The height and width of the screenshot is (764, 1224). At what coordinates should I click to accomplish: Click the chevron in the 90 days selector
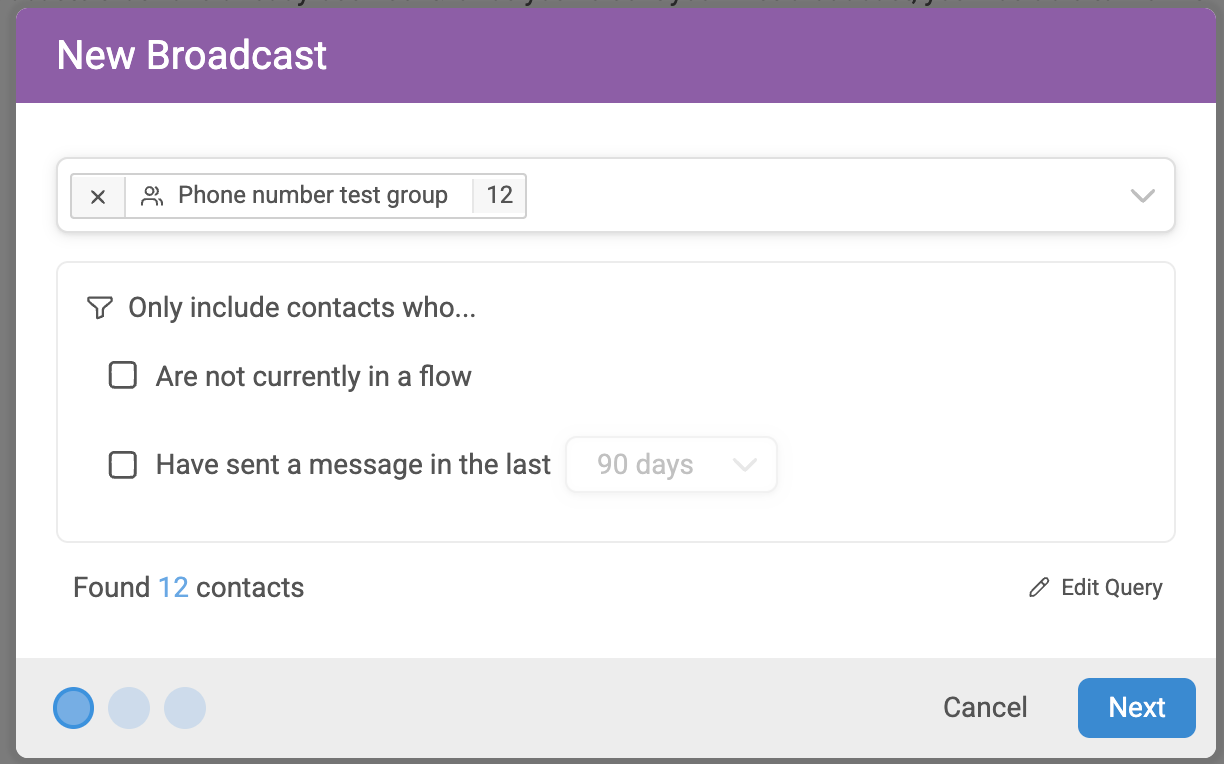(744, 465)
